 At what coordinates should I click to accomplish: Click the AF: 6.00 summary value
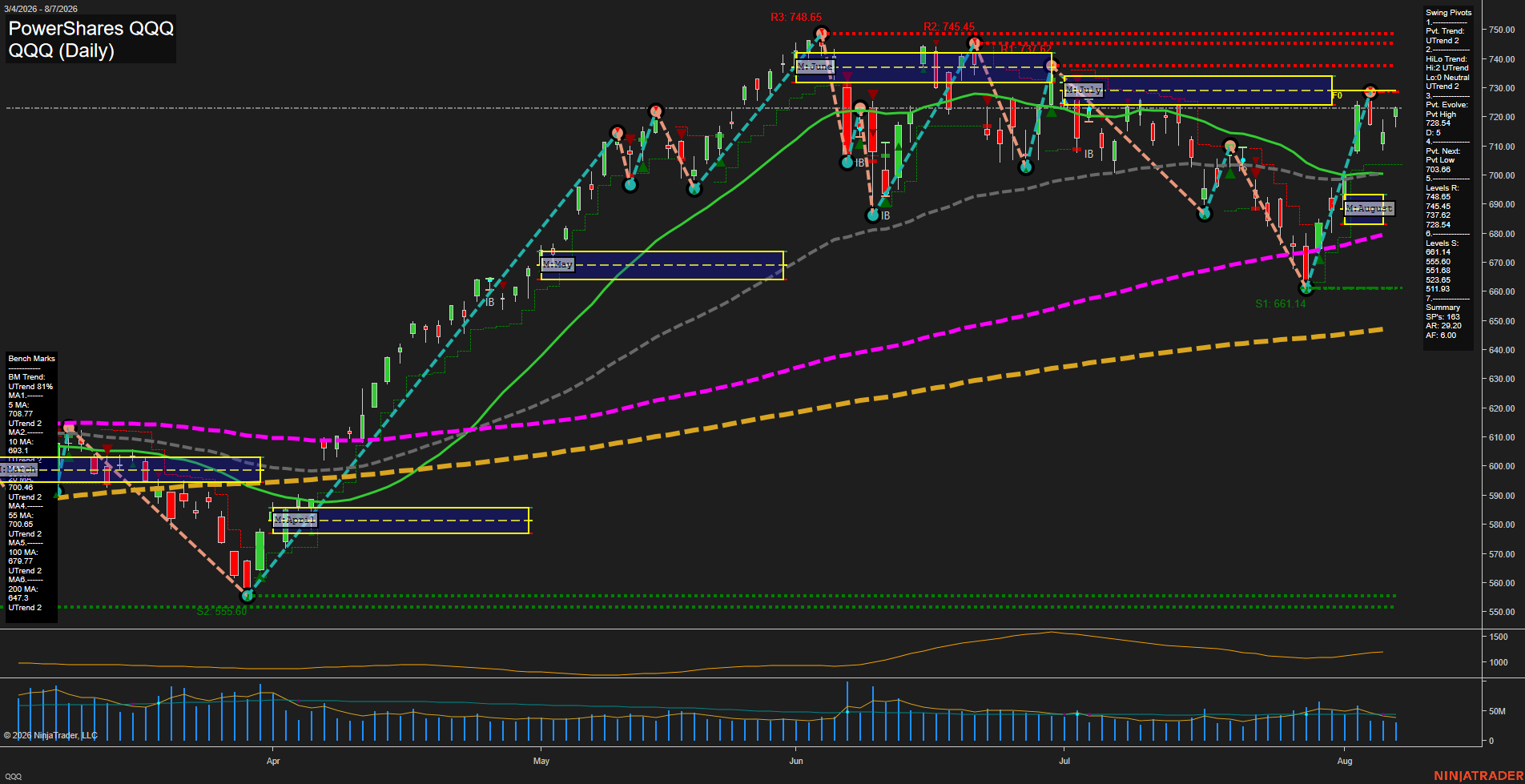click(1441, 336)
